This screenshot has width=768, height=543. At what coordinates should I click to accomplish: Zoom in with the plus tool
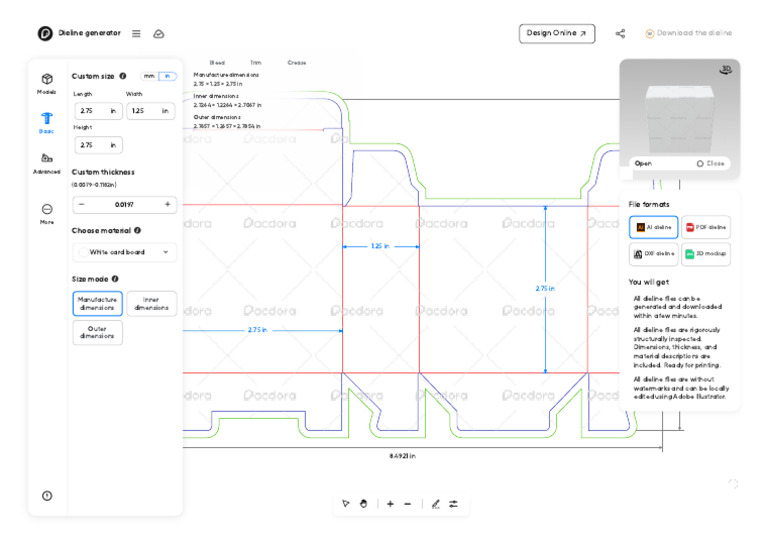[x=390, y=503]
